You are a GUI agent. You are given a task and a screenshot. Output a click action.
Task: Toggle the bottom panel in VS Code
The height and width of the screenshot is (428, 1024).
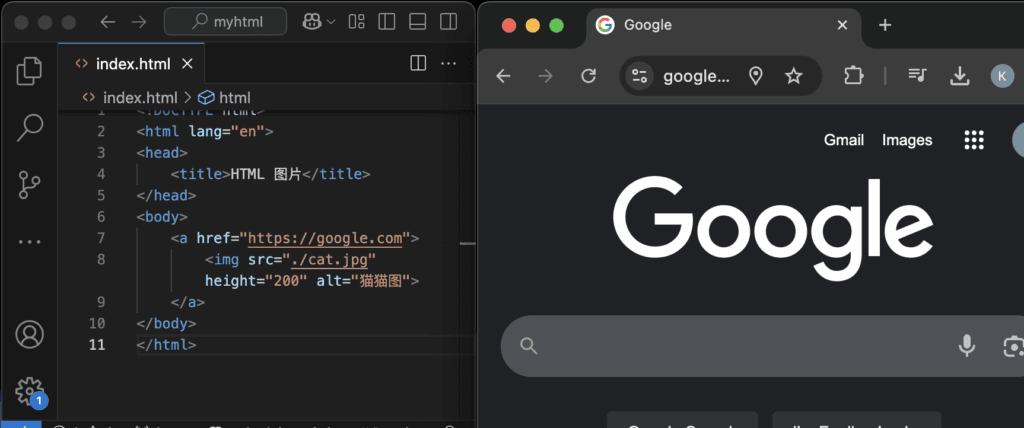tap(417, 22)
